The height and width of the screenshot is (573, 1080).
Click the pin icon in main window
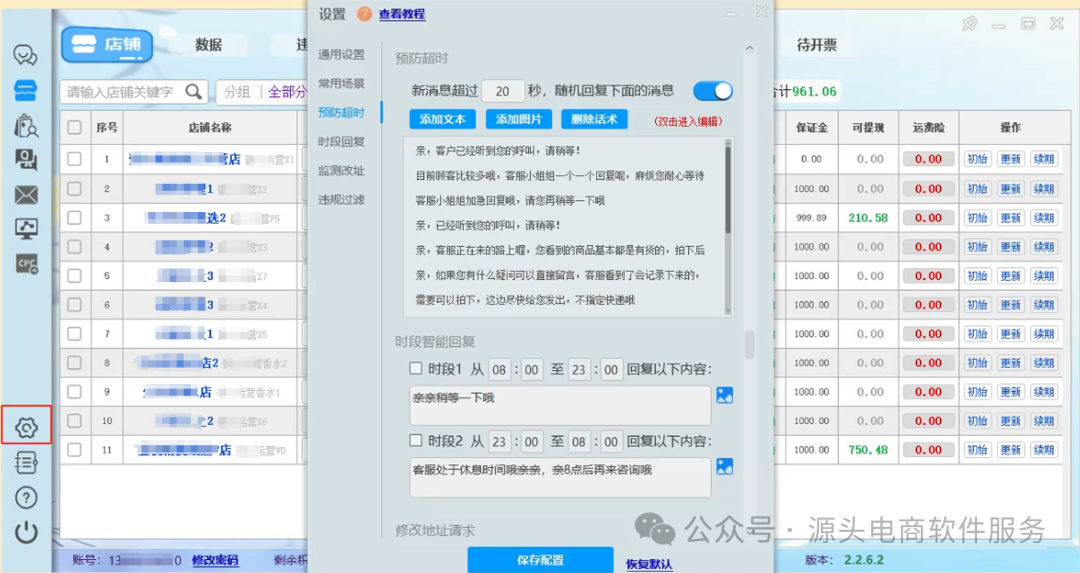970,24
